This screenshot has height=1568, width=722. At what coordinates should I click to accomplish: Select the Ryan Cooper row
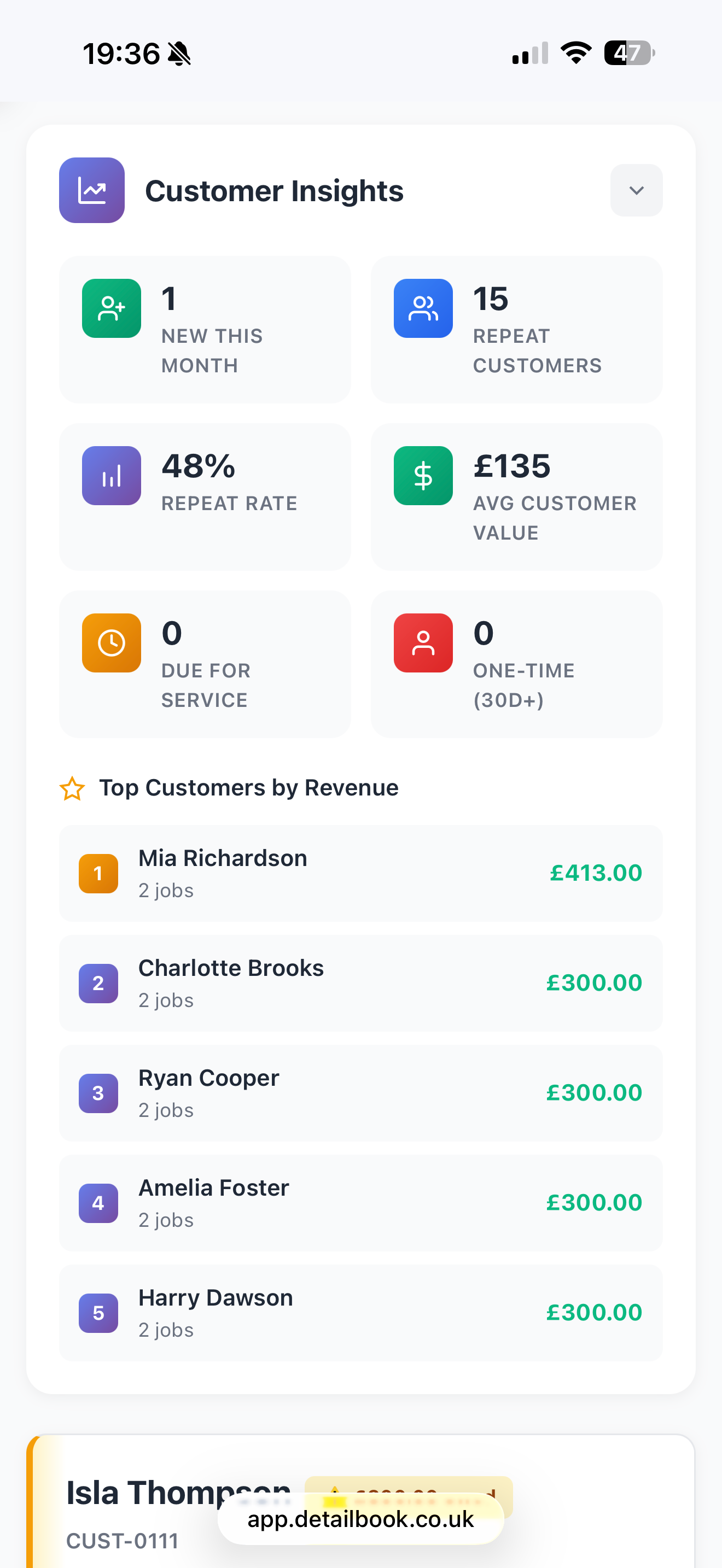360,1092
